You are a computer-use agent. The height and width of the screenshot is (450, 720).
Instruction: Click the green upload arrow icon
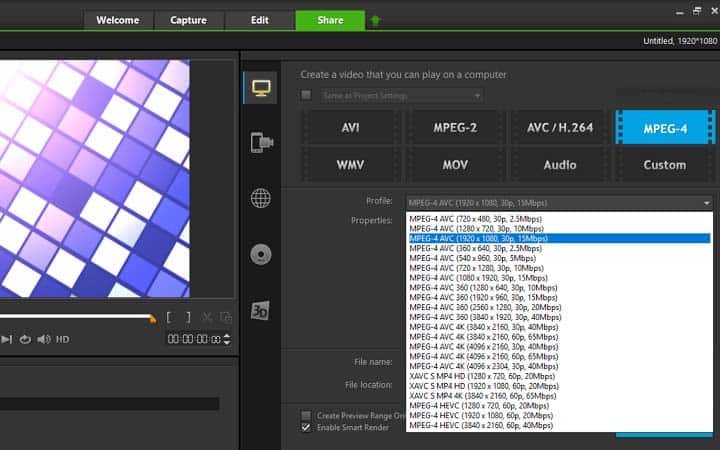pyautogui.click(x=375, y=20)
